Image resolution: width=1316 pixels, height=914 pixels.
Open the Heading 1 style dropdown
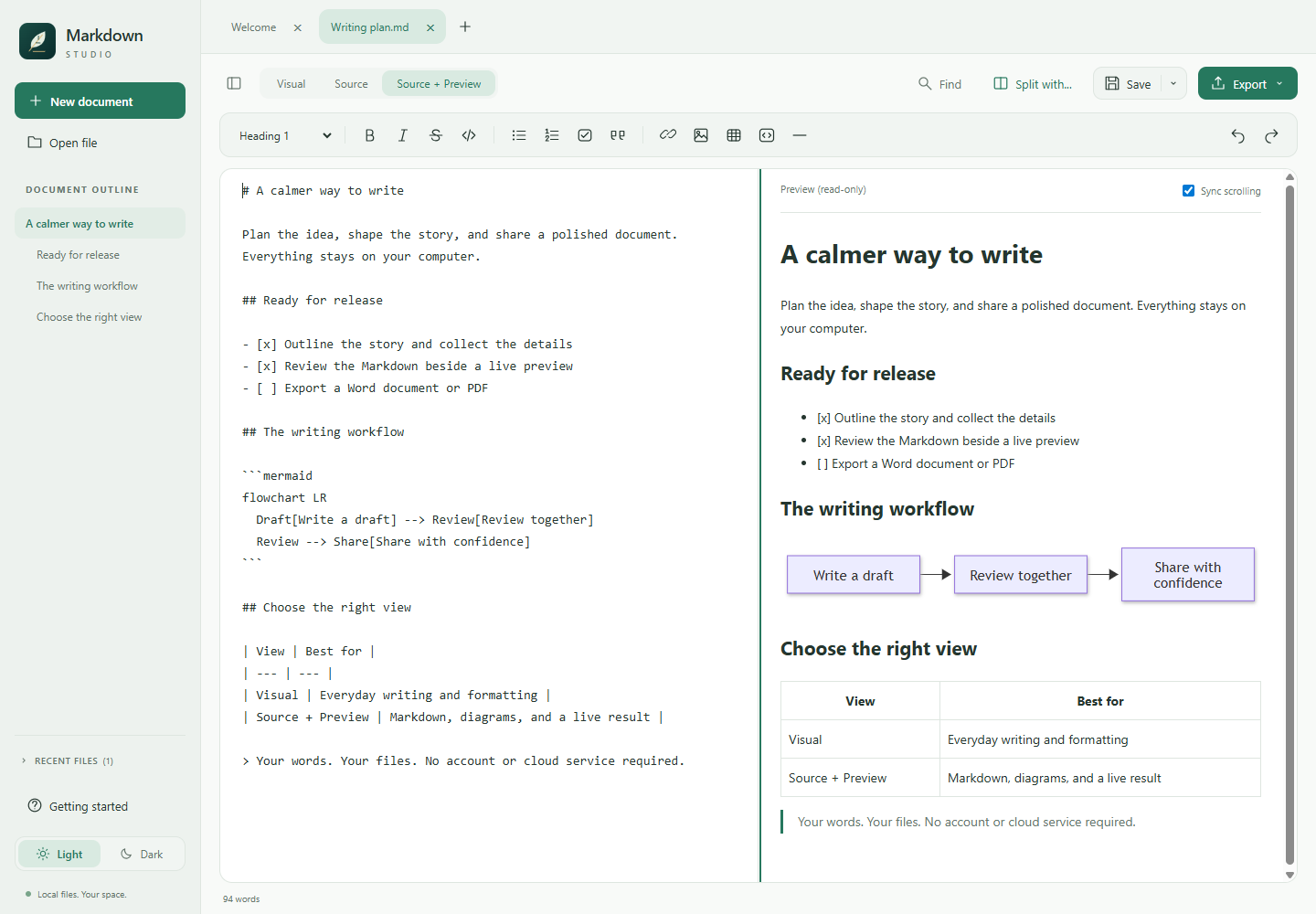pyautogui.click(x=285, y=135)
